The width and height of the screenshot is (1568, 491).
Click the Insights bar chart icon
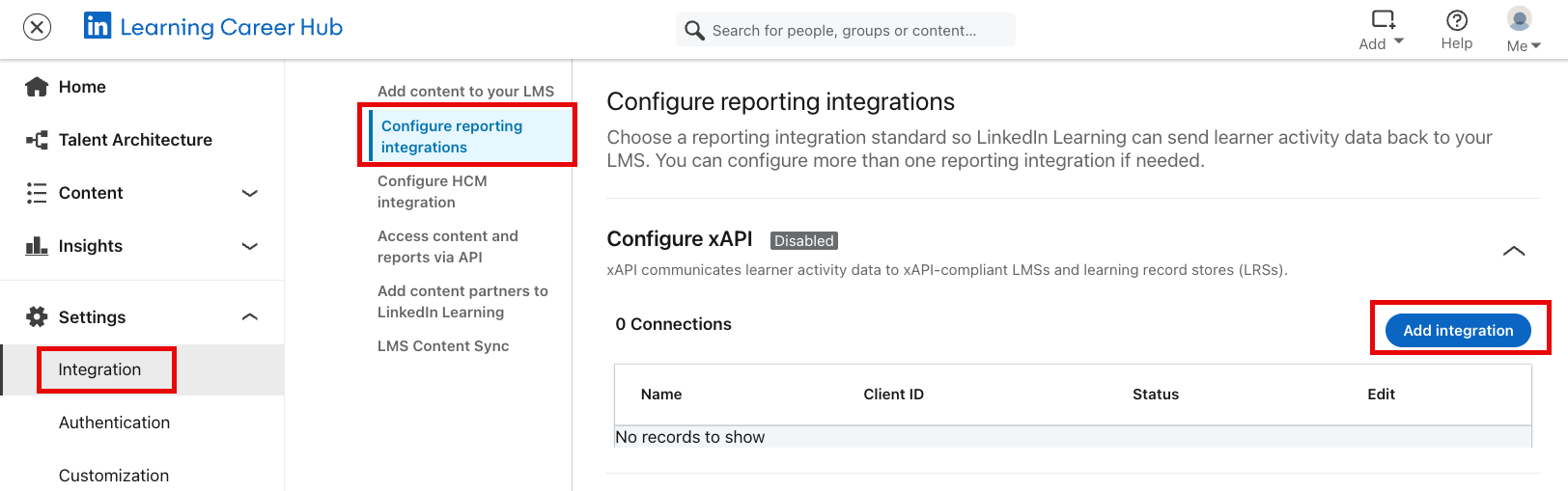(x=37, y=246)
